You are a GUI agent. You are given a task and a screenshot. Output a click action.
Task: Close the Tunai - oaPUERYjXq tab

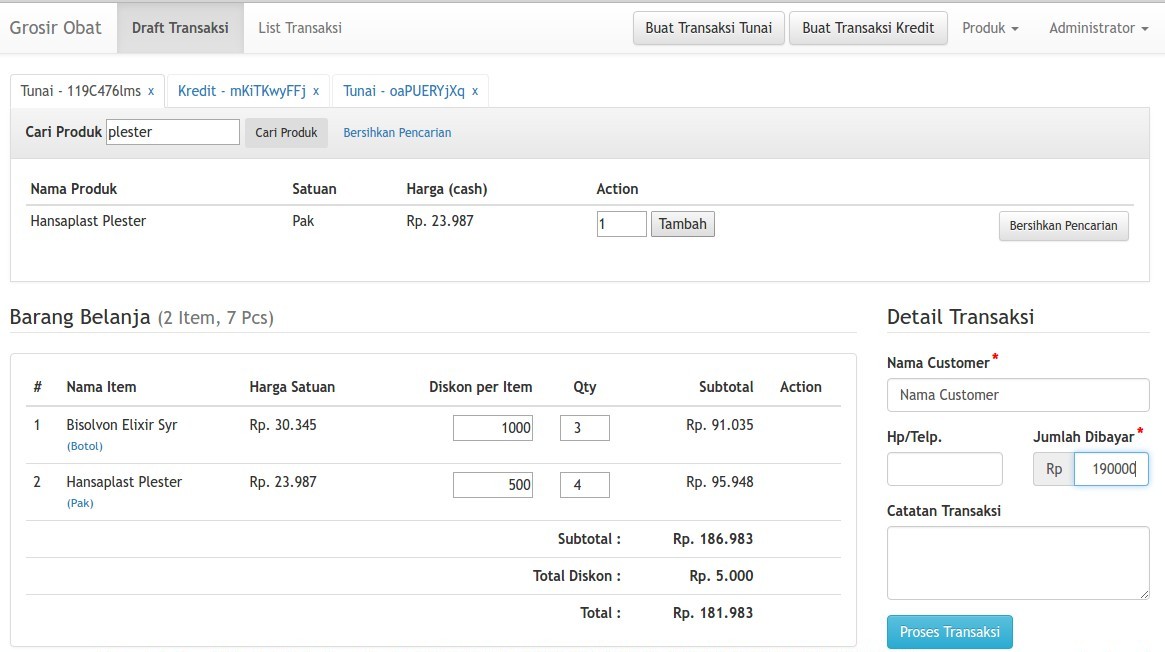[x=475, y=91]
